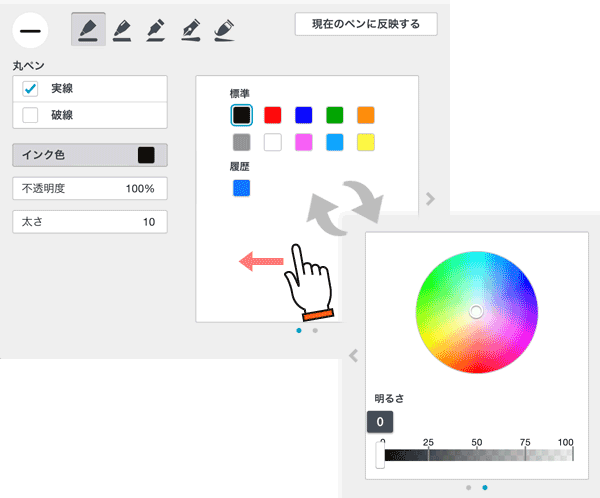Select the fountain pen icon
Viewport: 600px width, 498px height.
pyautogui.click(x=191, y=30)
